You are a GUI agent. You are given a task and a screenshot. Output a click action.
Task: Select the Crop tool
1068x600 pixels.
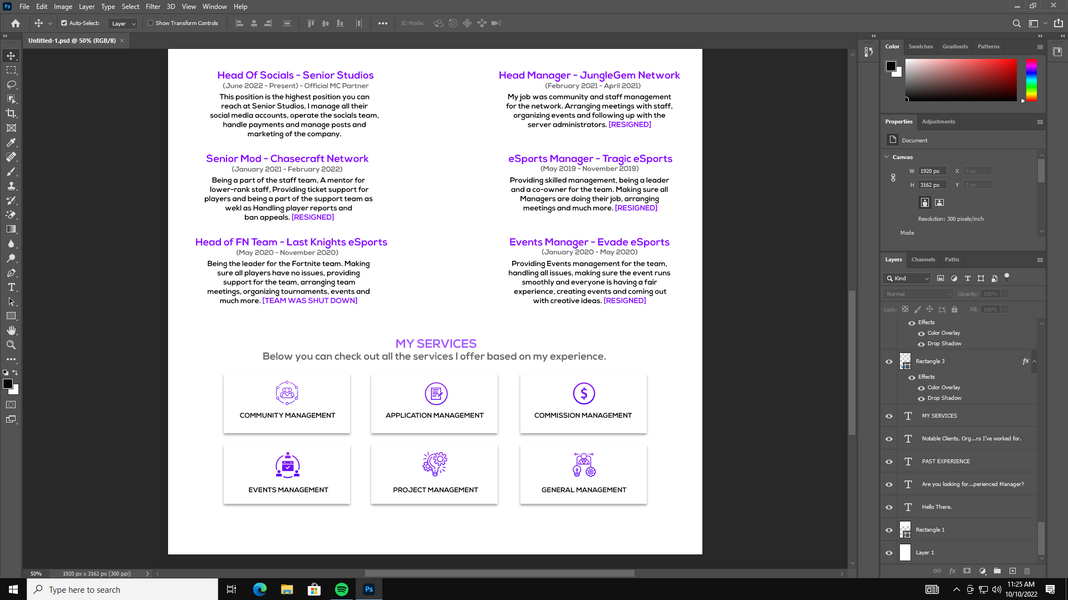(11, 113)
